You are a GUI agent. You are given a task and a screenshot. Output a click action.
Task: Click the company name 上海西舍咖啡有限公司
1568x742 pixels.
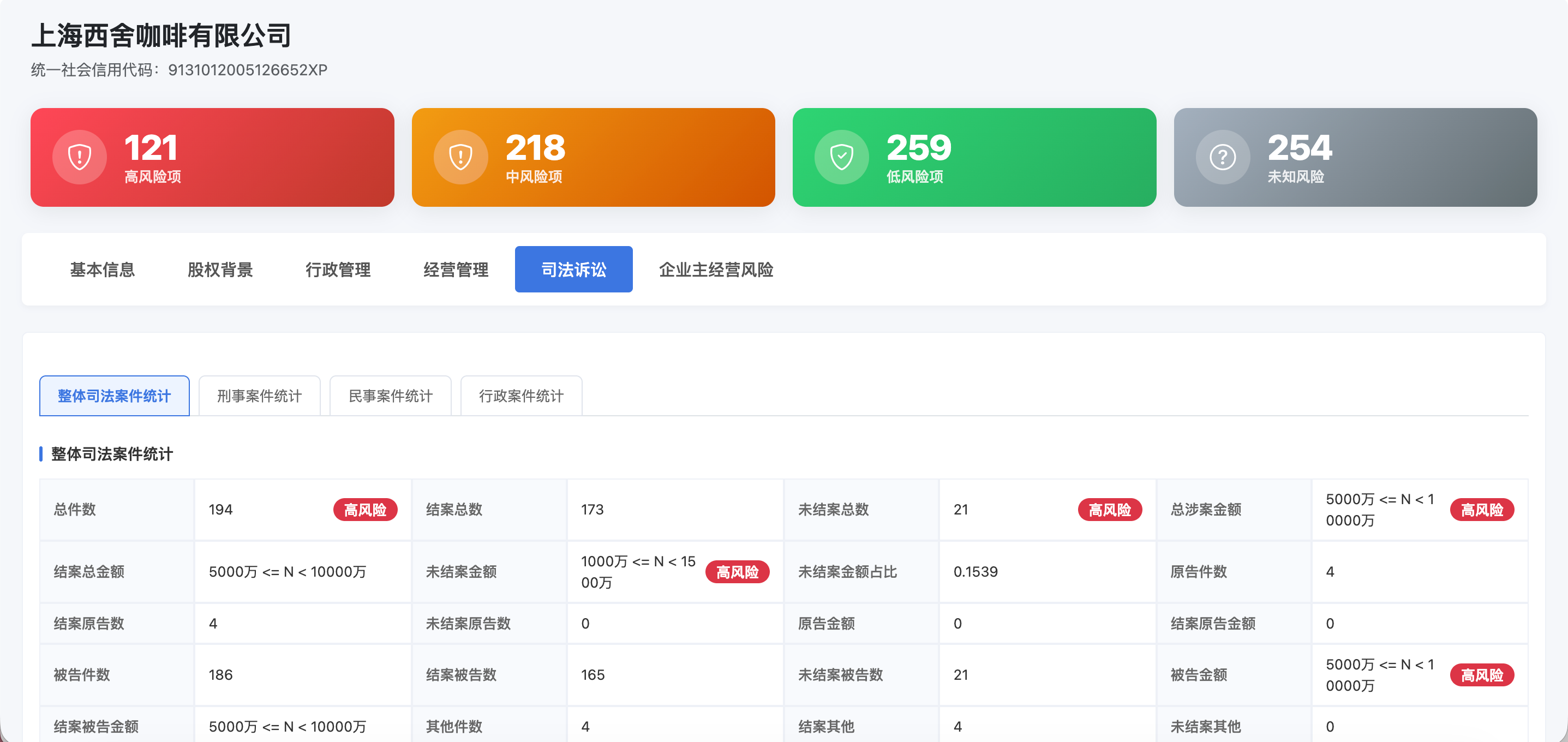pos(162,35)
